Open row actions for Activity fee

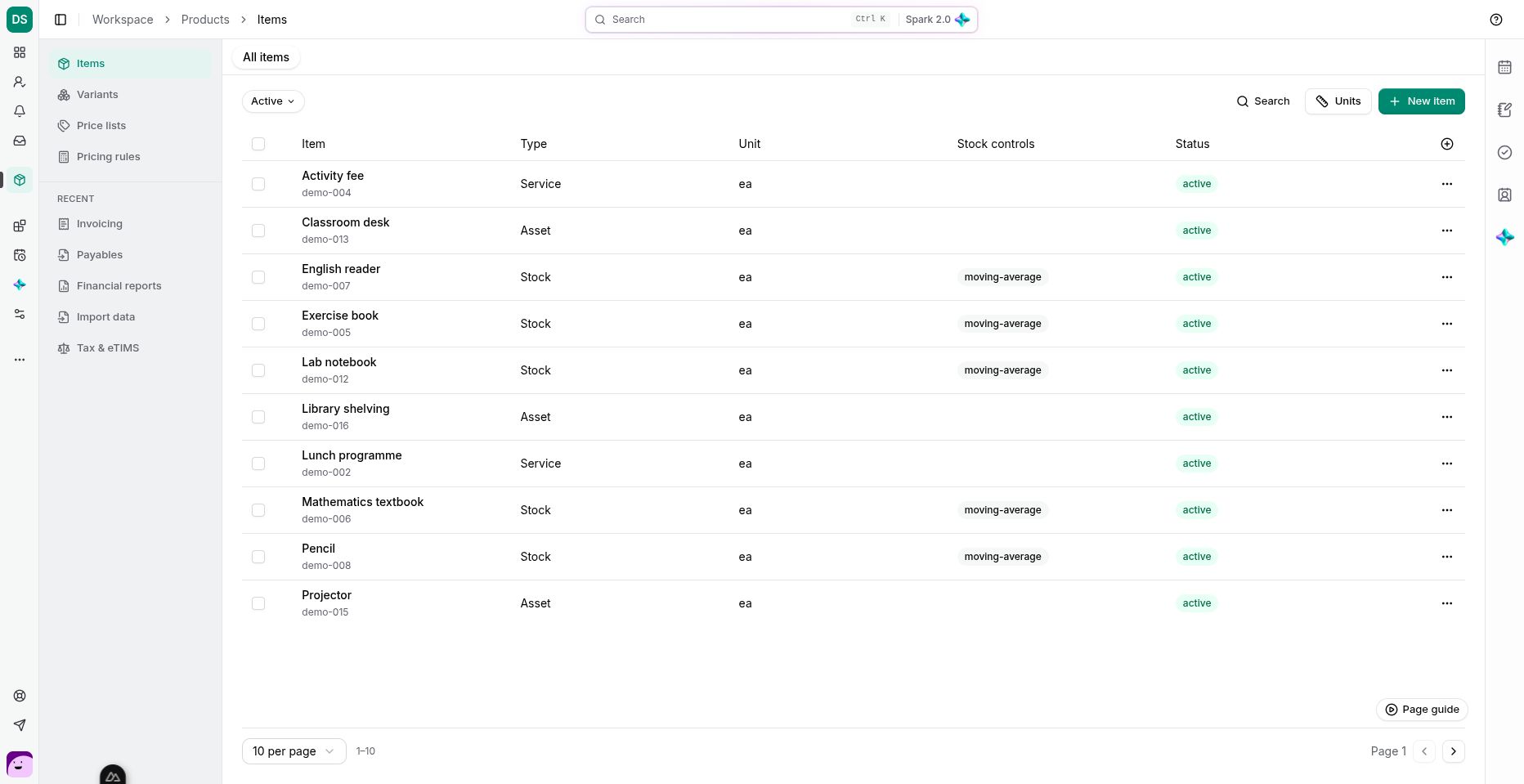(1447, 184)
